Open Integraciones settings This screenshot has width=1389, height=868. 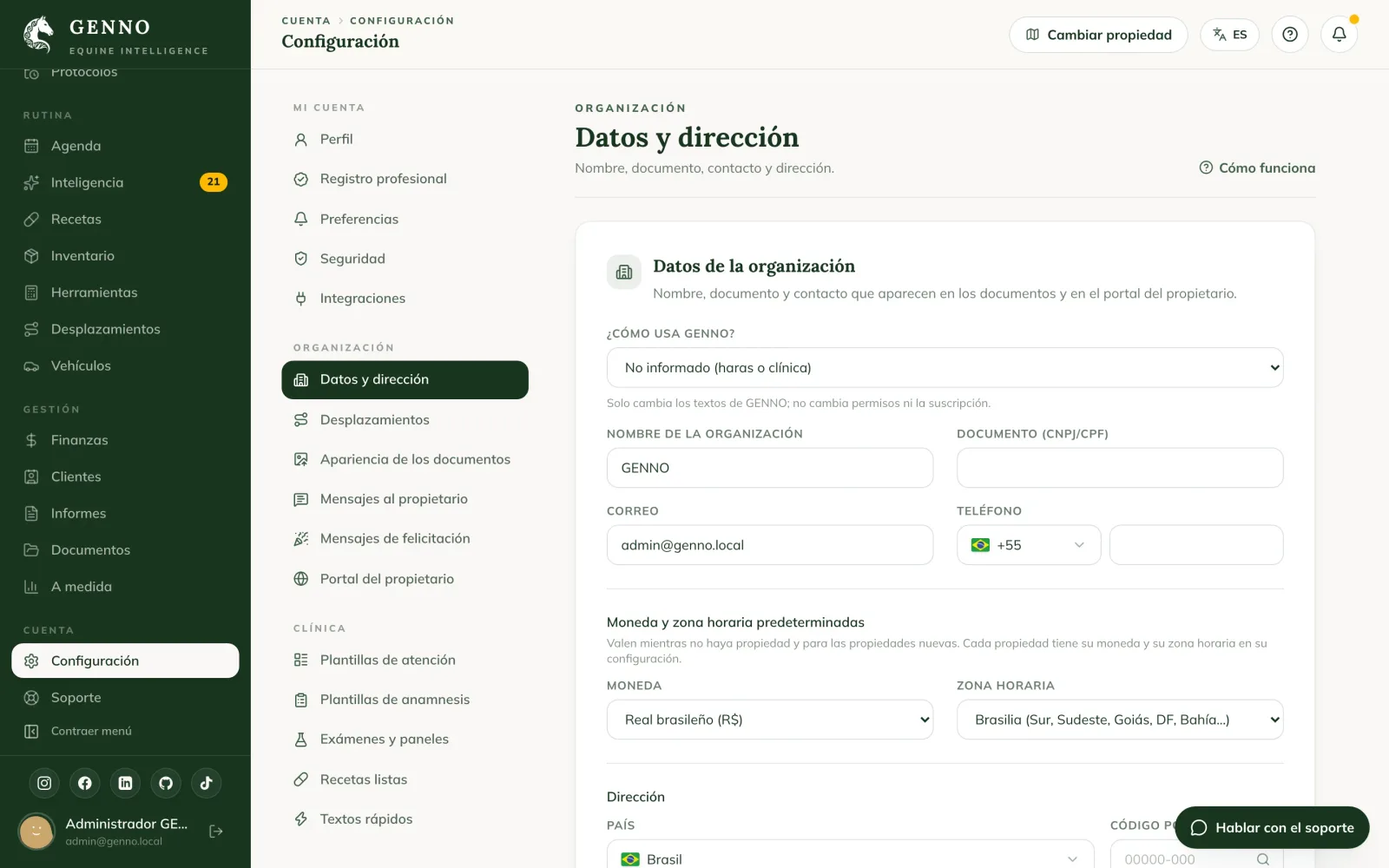tap(405, 299)
